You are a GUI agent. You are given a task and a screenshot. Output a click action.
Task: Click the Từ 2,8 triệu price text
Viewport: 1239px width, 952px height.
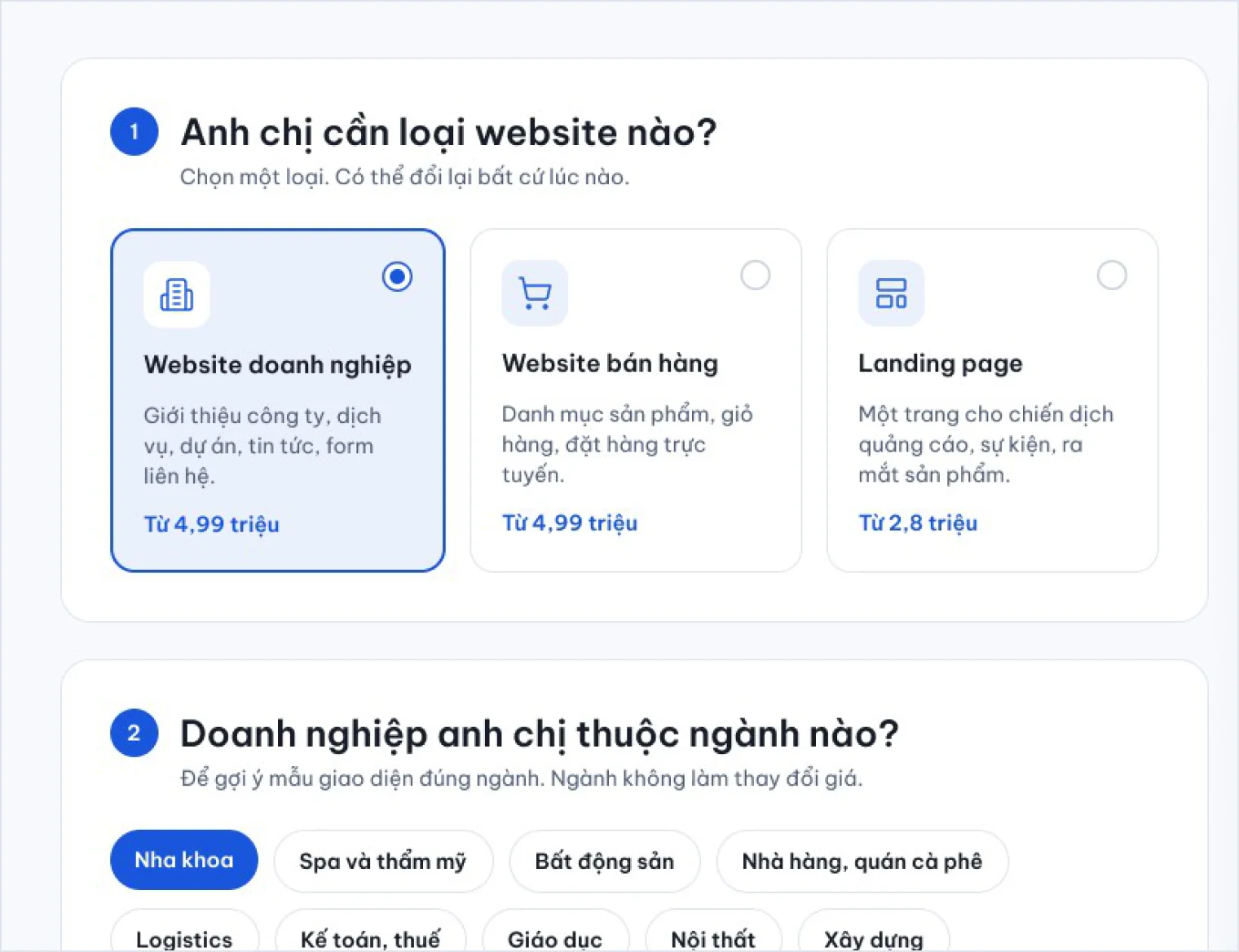point(918,522)
